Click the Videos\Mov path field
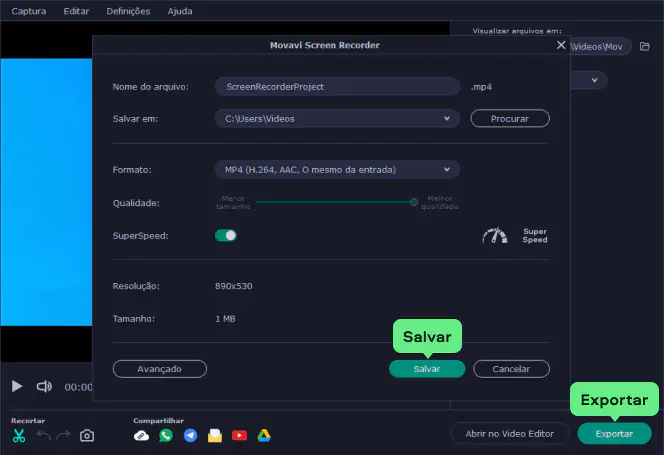 (601, 47)
